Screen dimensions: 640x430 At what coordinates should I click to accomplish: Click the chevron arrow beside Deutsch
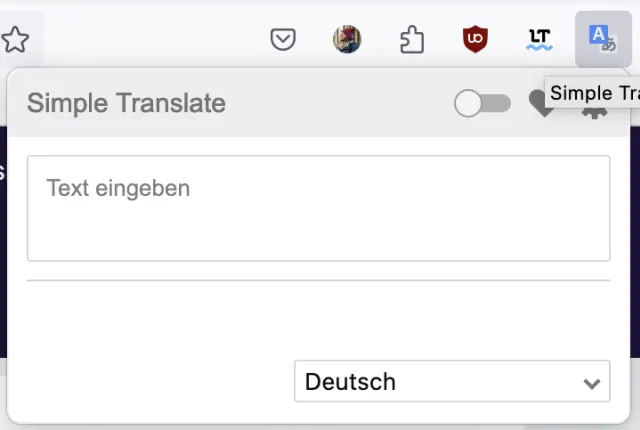tap(592, 383)
